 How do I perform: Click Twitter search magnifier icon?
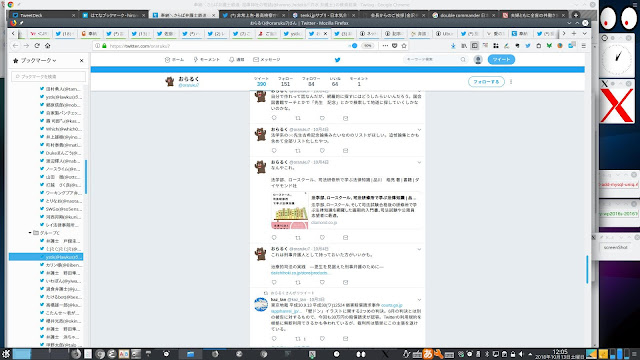point(463,60)
